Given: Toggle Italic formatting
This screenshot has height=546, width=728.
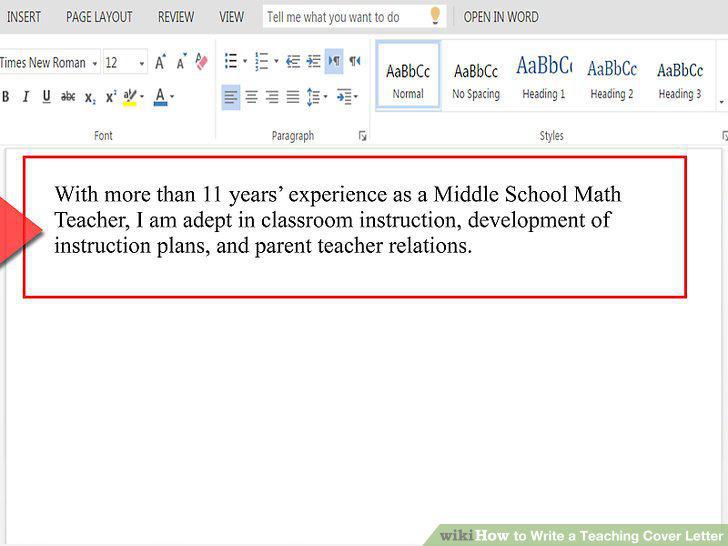Looking at the screenshot, I should (26, 97).
